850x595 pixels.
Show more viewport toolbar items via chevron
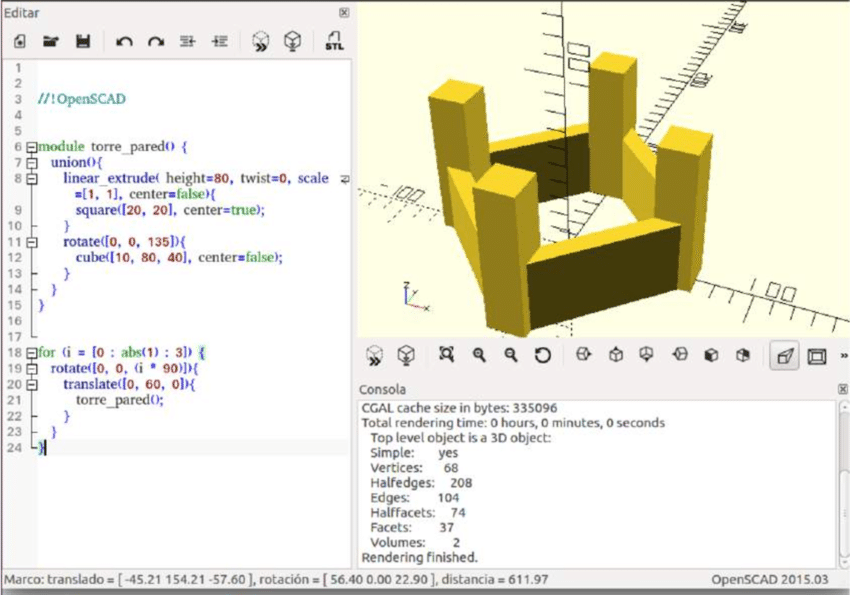tap(843, 355)
